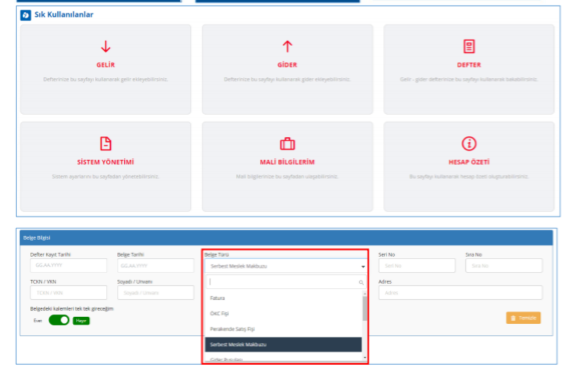Viewport: 567px width, 373px height.
Task: Click the Temizle button
Action: (523, 318)
